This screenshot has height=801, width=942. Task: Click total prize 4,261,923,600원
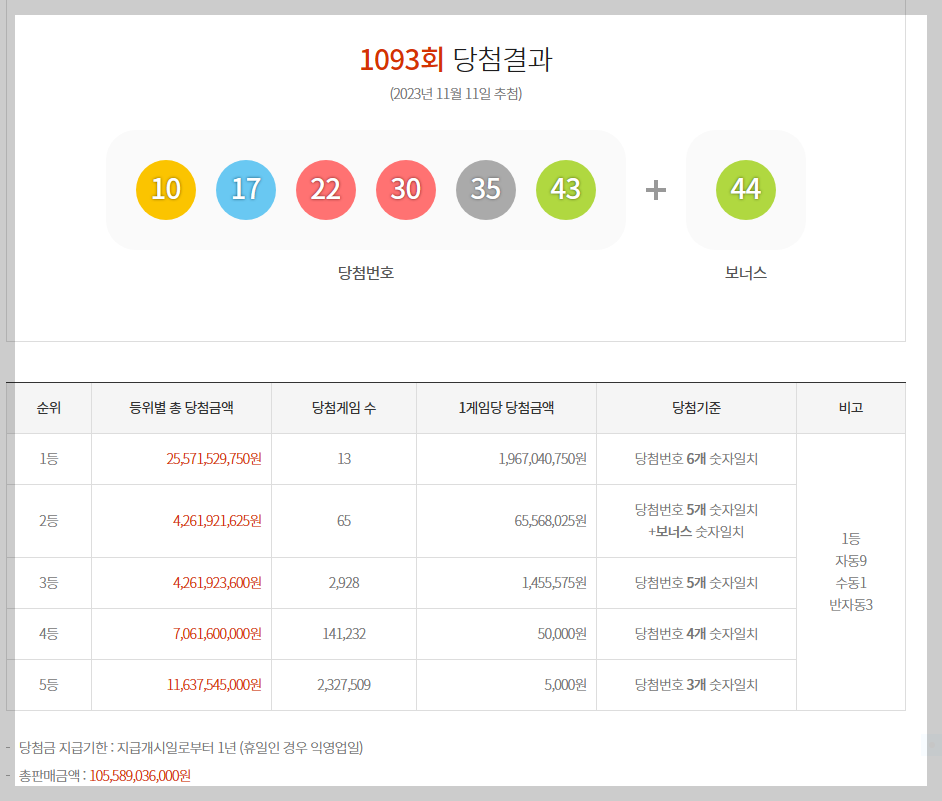click(x=217, y=583)
